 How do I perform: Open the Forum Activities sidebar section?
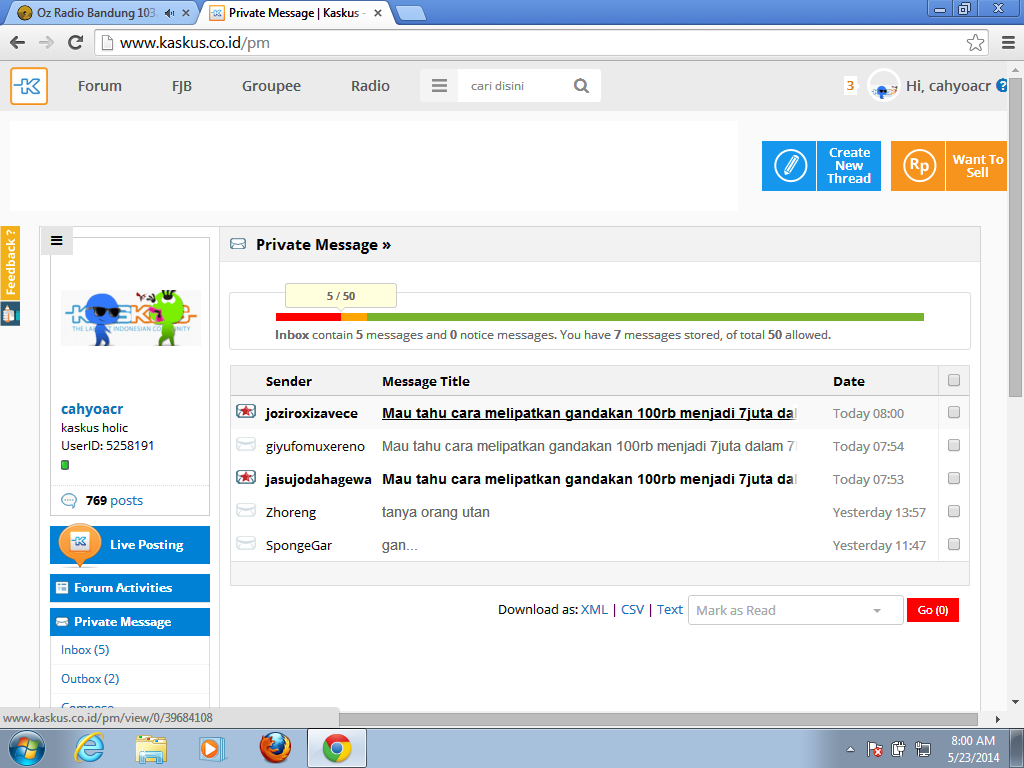click(130, 588)
